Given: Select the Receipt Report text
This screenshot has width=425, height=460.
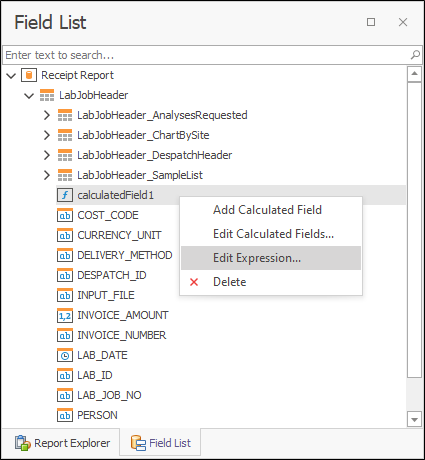Looking at the screenshot, I should coord(77,75).
